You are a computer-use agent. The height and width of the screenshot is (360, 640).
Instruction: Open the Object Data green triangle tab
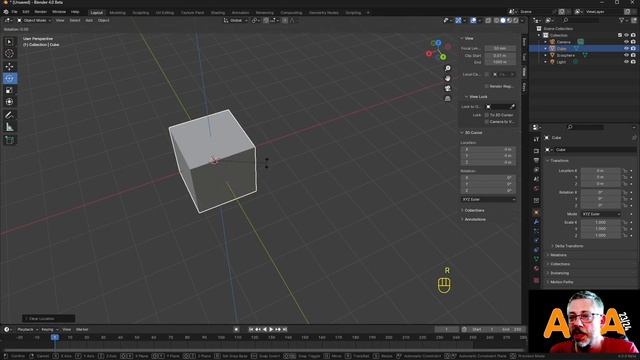536,259
